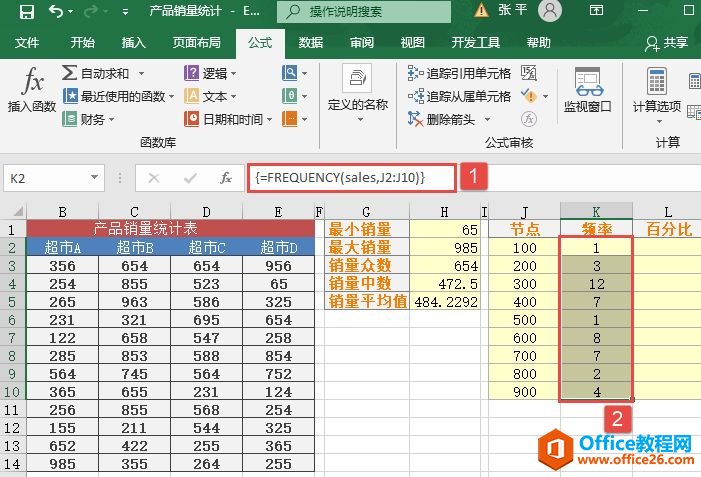This screenshot has height=477, width=701.
Task: Switch to the 视图 tab
Action: tap(412, 43)
